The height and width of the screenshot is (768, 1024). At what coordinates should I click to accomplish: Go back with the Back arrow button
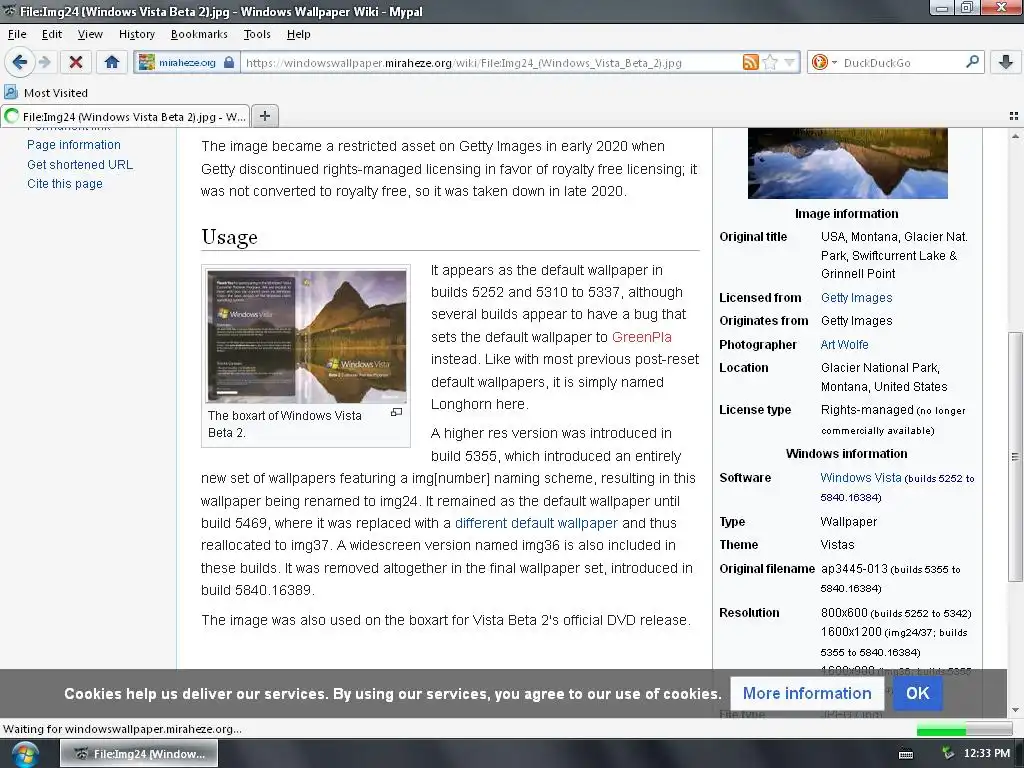coord(20,63)
